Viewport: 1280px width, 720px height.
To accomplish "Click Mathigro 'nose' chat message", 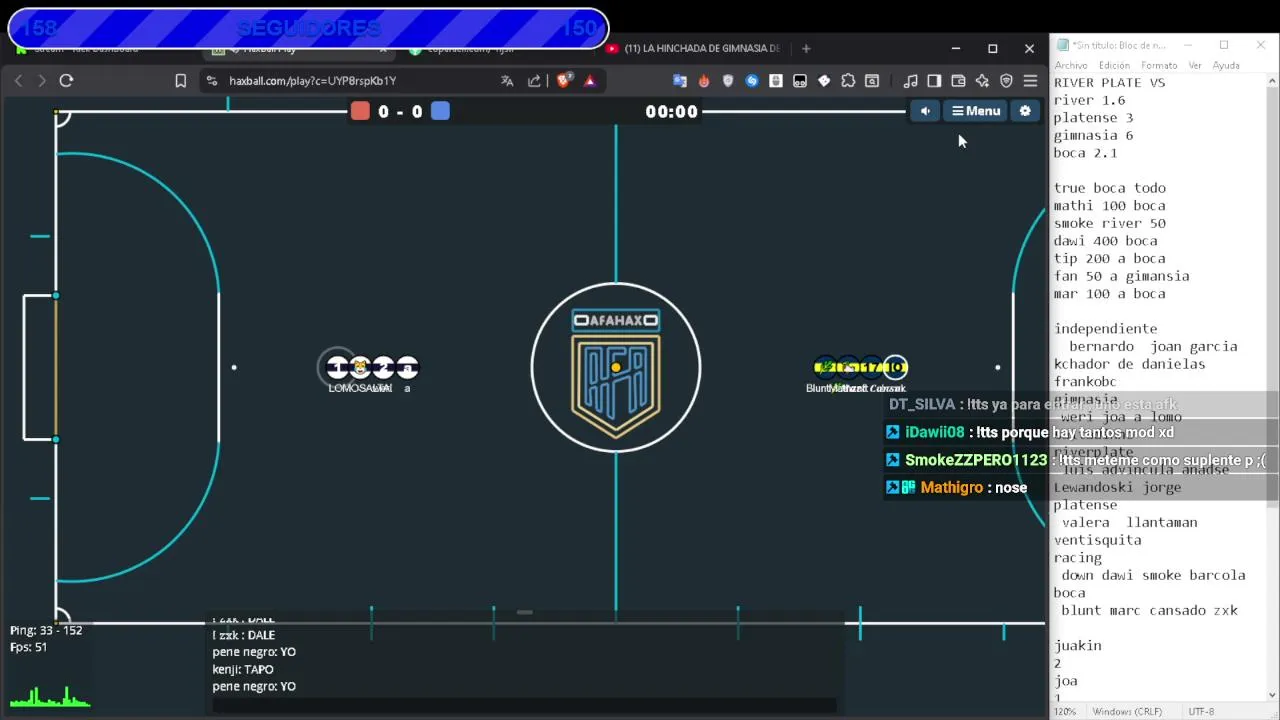I will point(956,487).
